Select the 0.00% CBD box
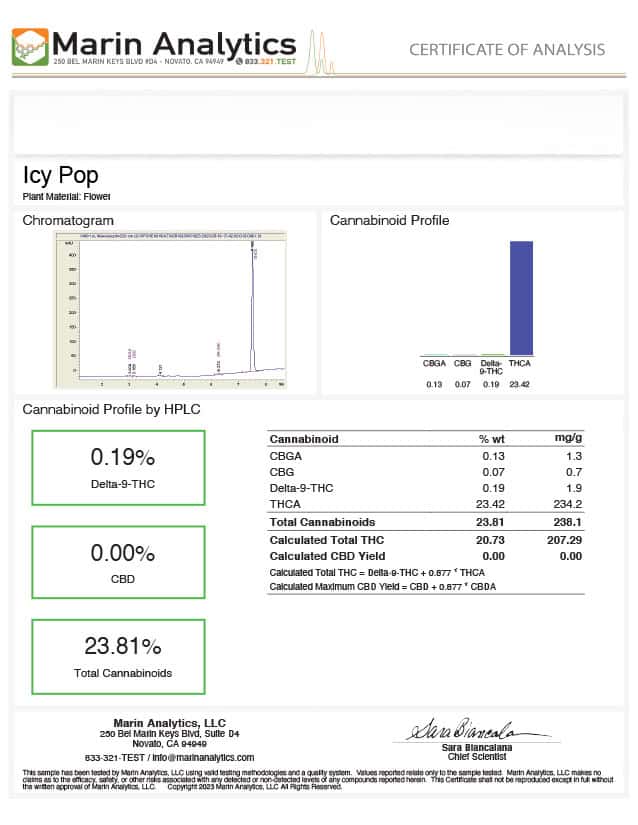638x825 pixels. point(118,562)
